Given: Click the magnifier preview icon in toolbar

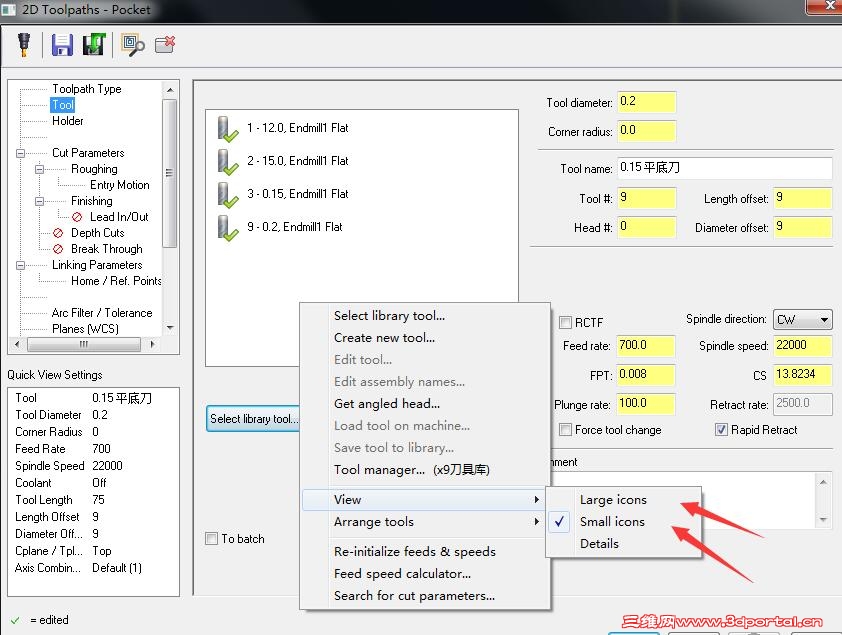Looking at the screenshot, I should 133,45.
